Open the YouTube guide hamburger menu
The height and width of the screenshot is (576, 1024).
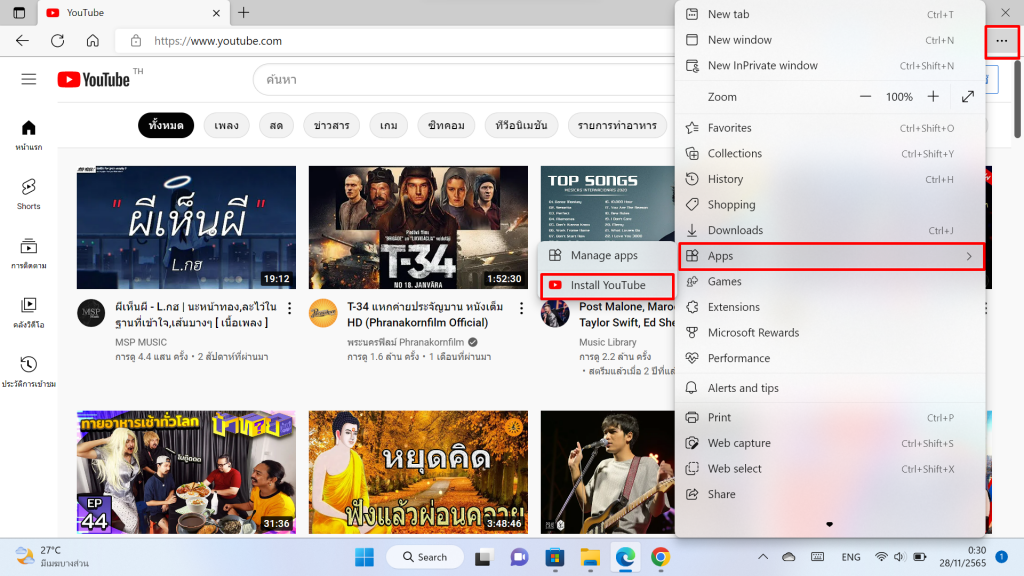point(29,80)
